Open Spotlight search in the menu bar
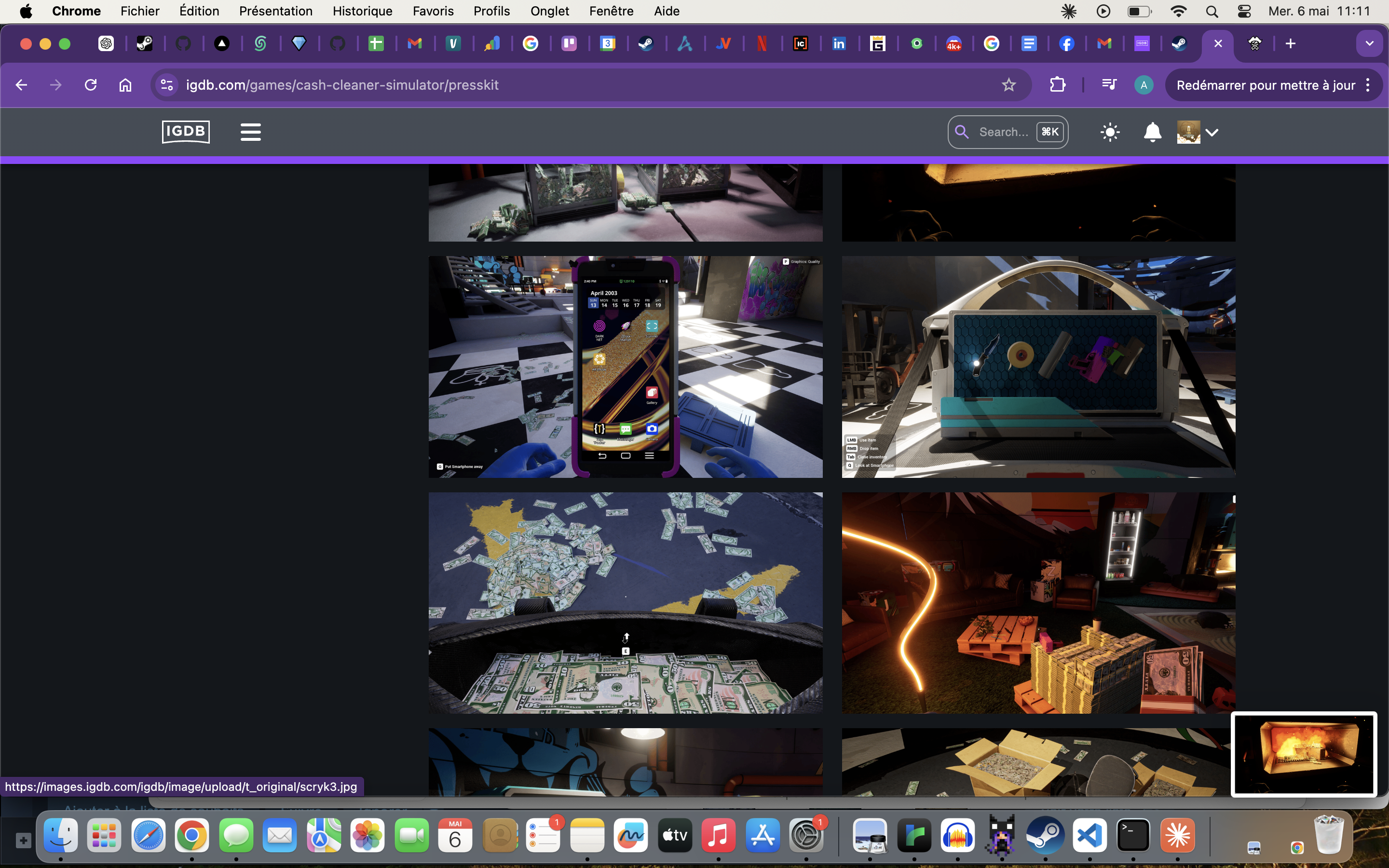The height and width of the screenshot is (868, 1389). click(1212, 11)
